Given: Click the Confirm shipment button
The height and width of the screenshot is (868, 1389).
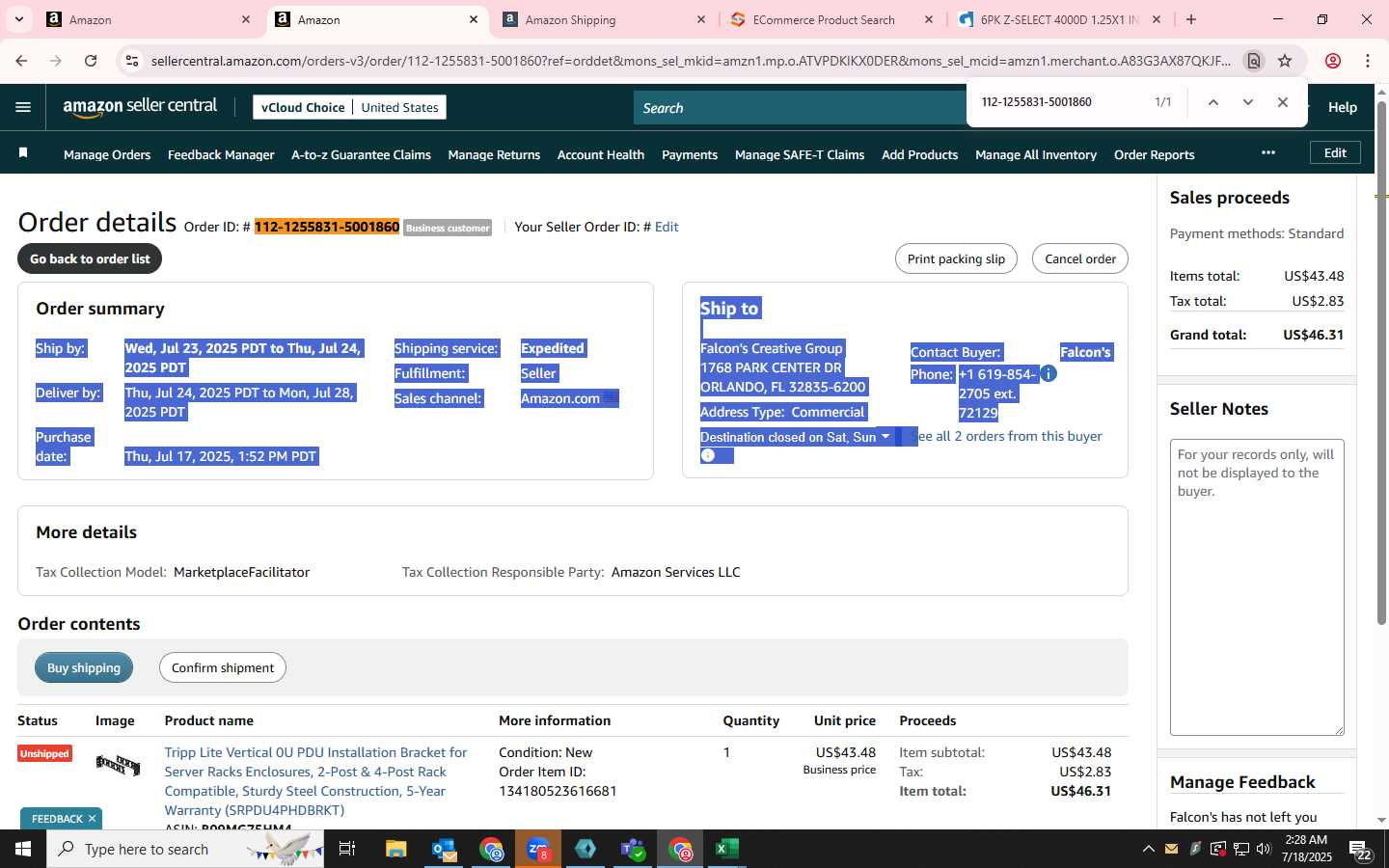Looking at the screenshot, I should click(x=223, y=667).
